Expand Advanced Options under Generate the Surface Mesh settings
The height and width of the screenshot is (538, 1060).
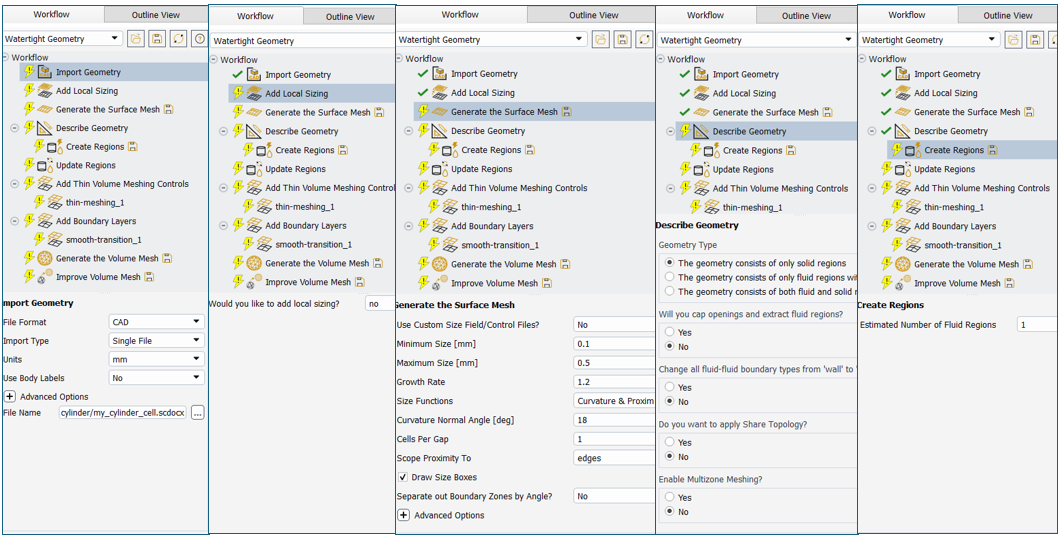click(x=404, y=515)
